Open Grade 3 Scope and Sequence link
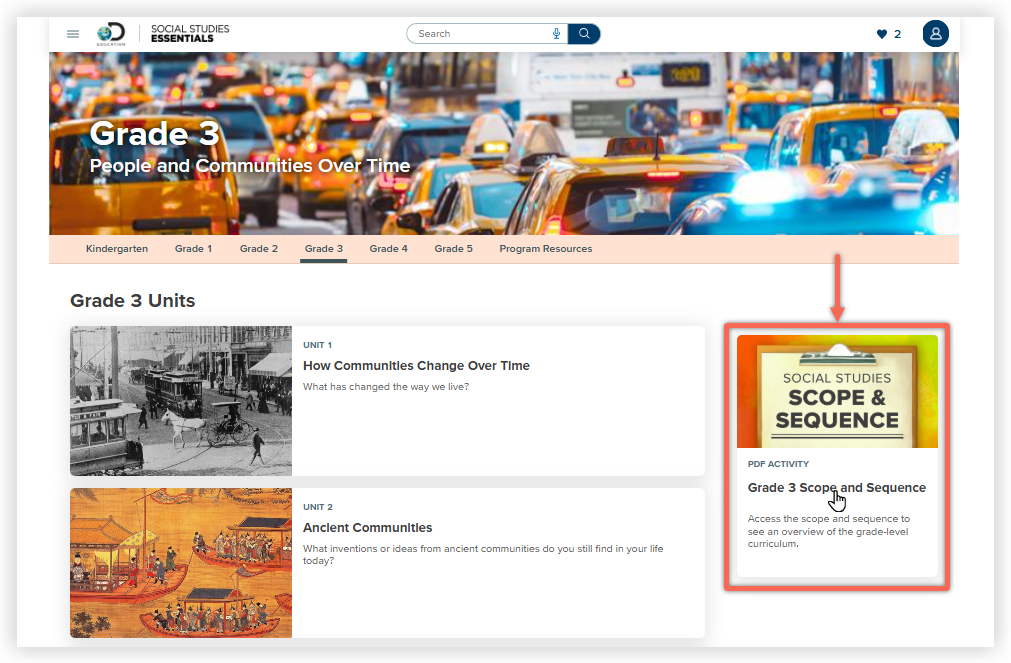Screen dimensions: 1011x663 [x=836, y=488]
